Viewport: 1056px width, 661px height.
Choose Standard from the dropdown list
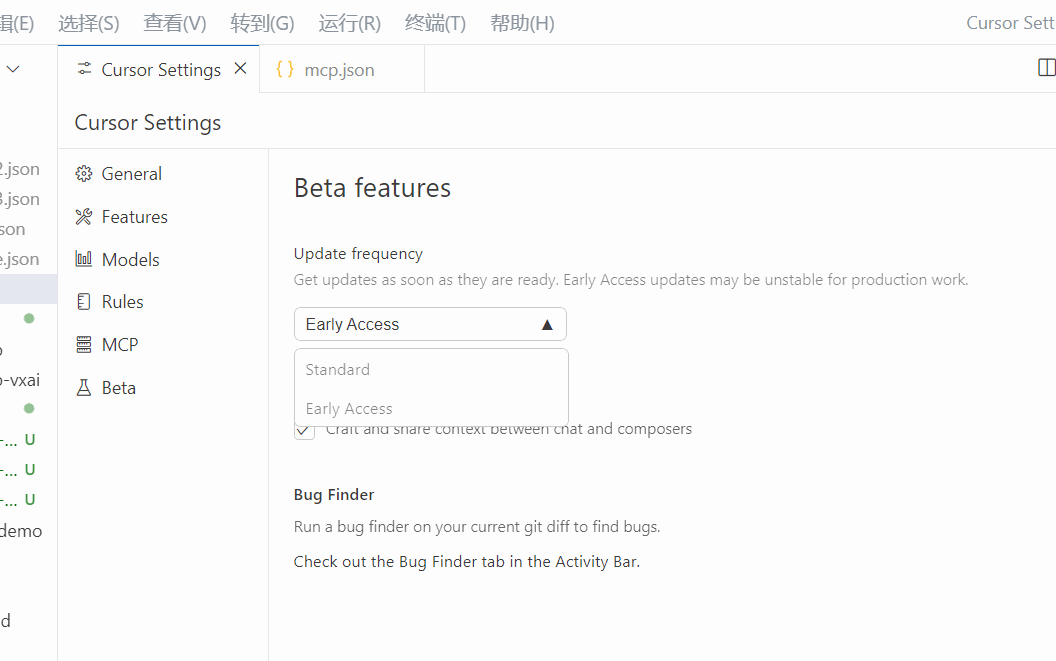coord(432,369)
